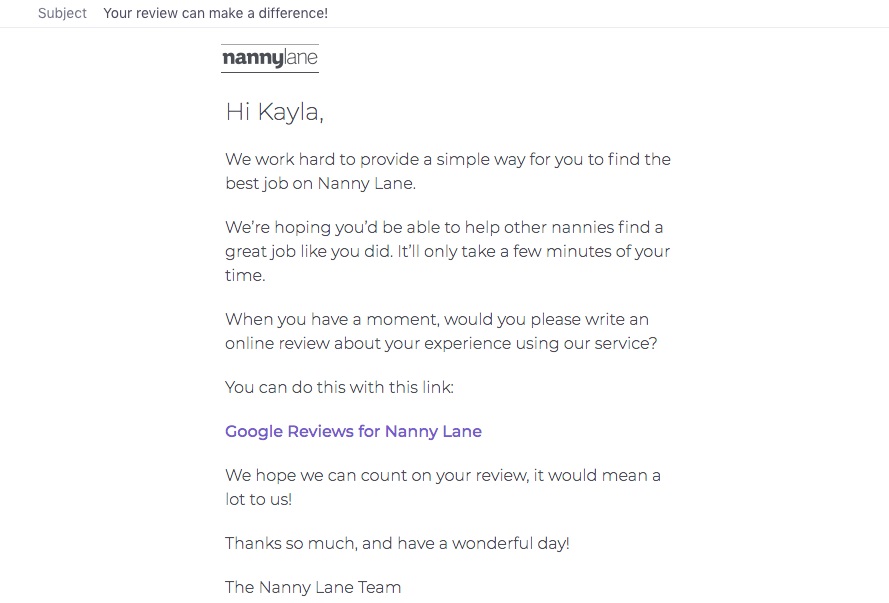Click the 'We're hoping you'd be able' line

[444, 227]
